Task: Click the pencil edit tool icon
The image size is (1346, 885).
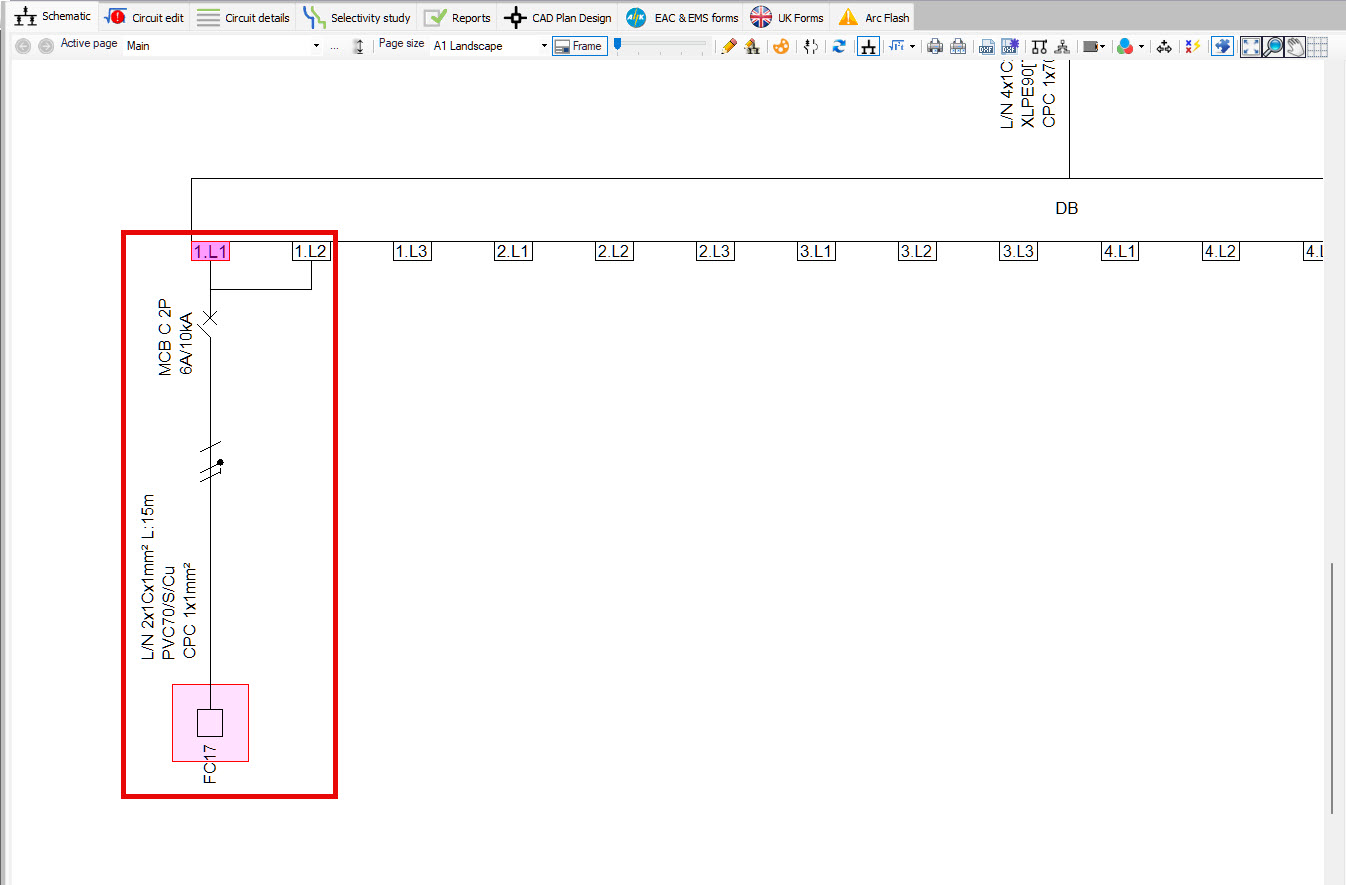Action: pyautogui.click(x=729, y=46)
